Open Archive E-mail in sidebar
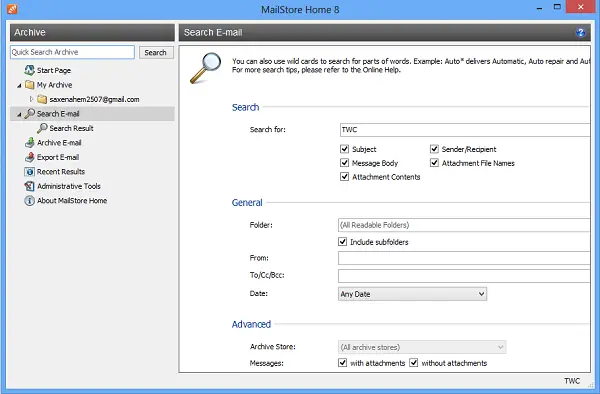The height and width of the screenshot is (394, 600). (x=59, y=143)
